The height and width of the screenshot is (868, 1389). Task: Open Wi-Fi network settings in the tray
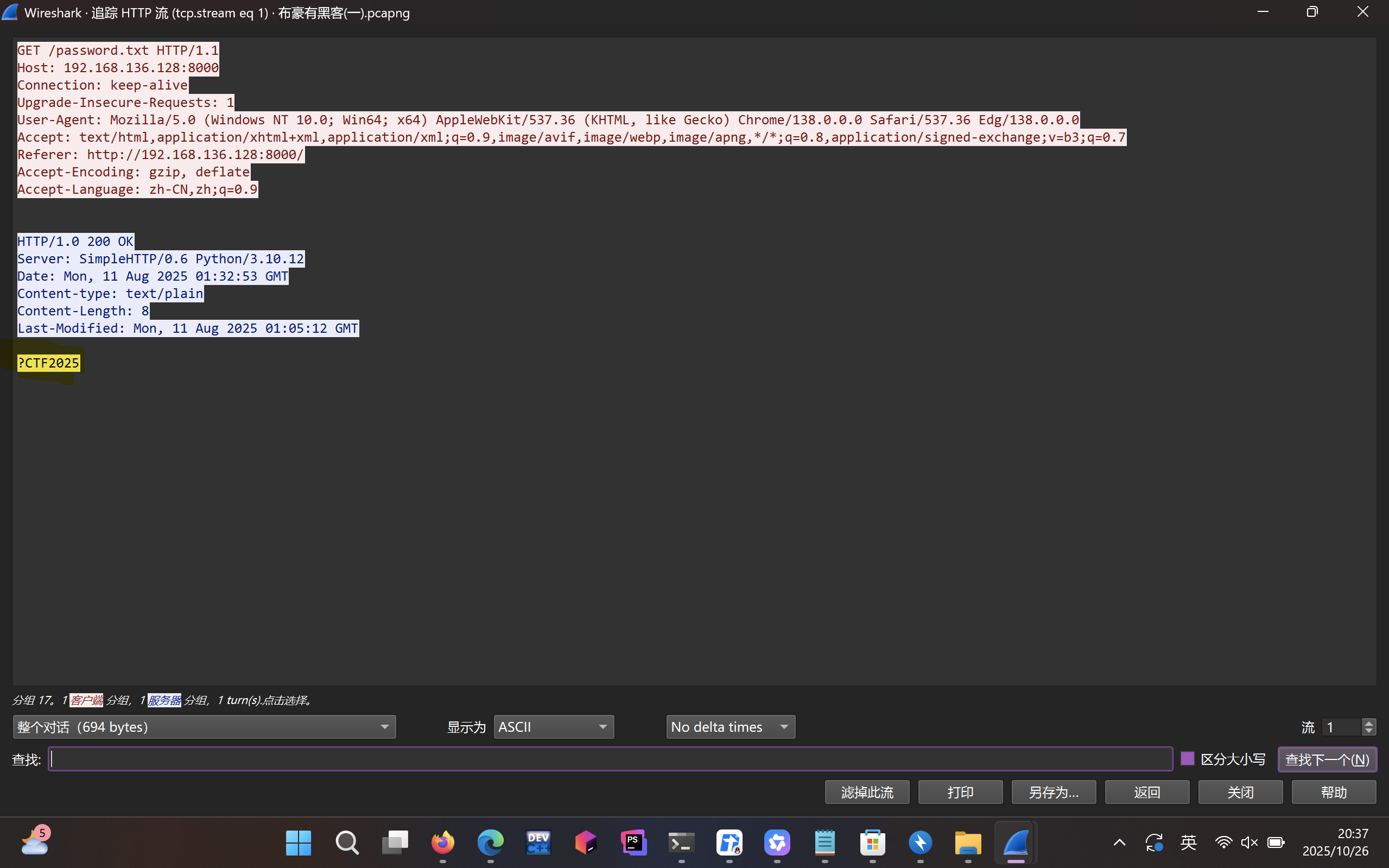tap(1223, 842)
